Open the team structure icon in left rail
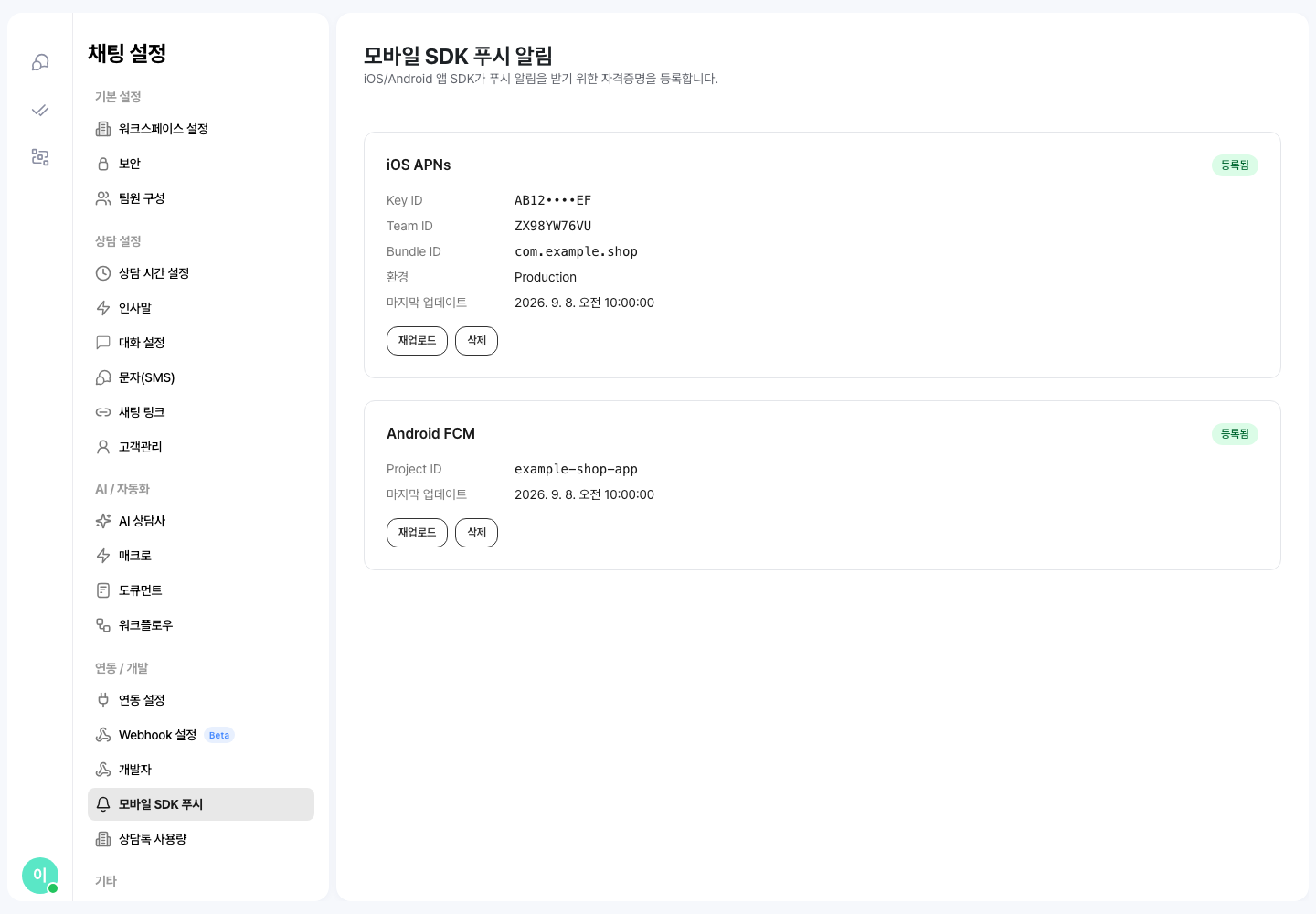 point(40,157)
